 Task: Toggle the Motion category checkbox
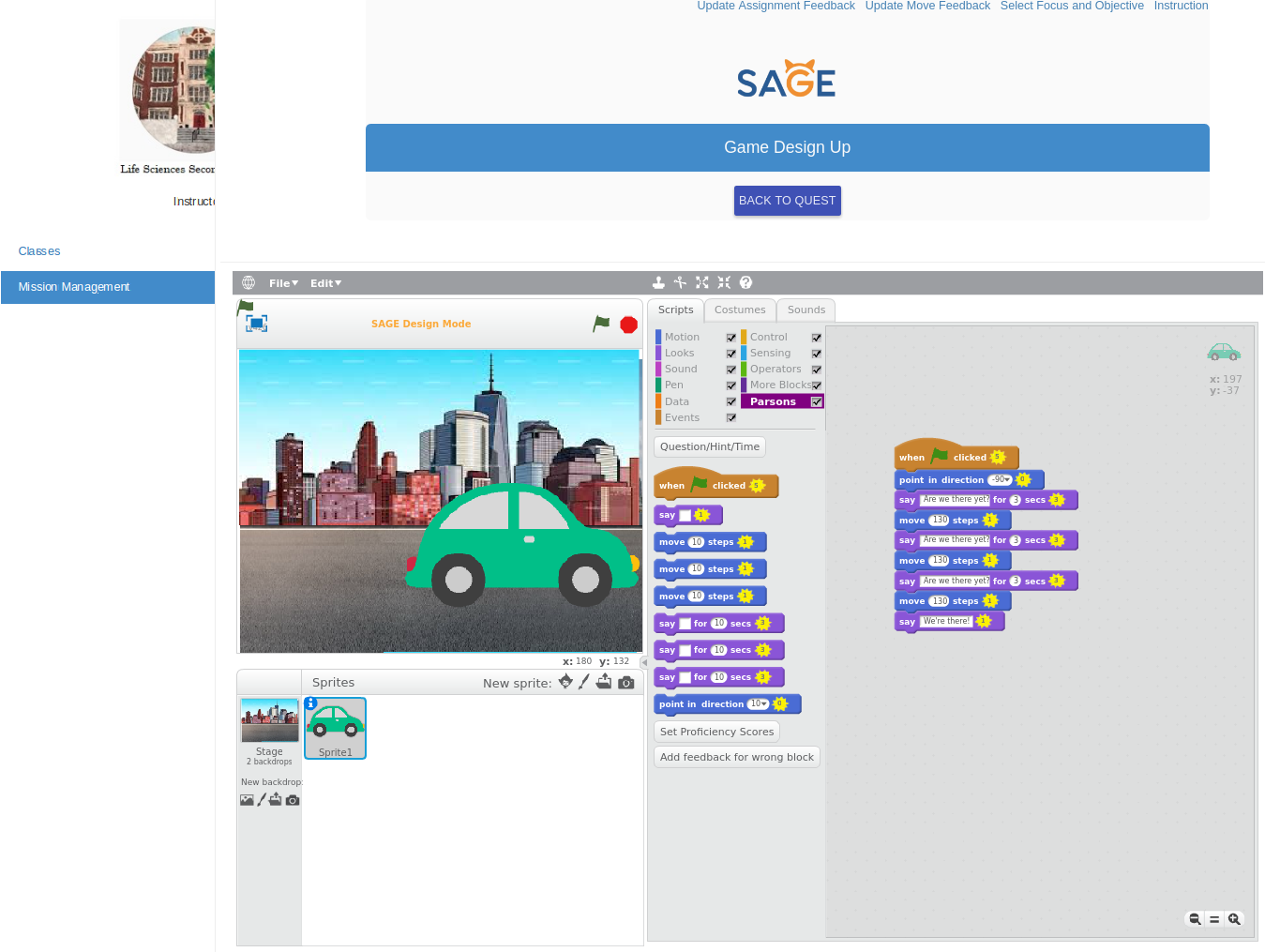[730, 337]
